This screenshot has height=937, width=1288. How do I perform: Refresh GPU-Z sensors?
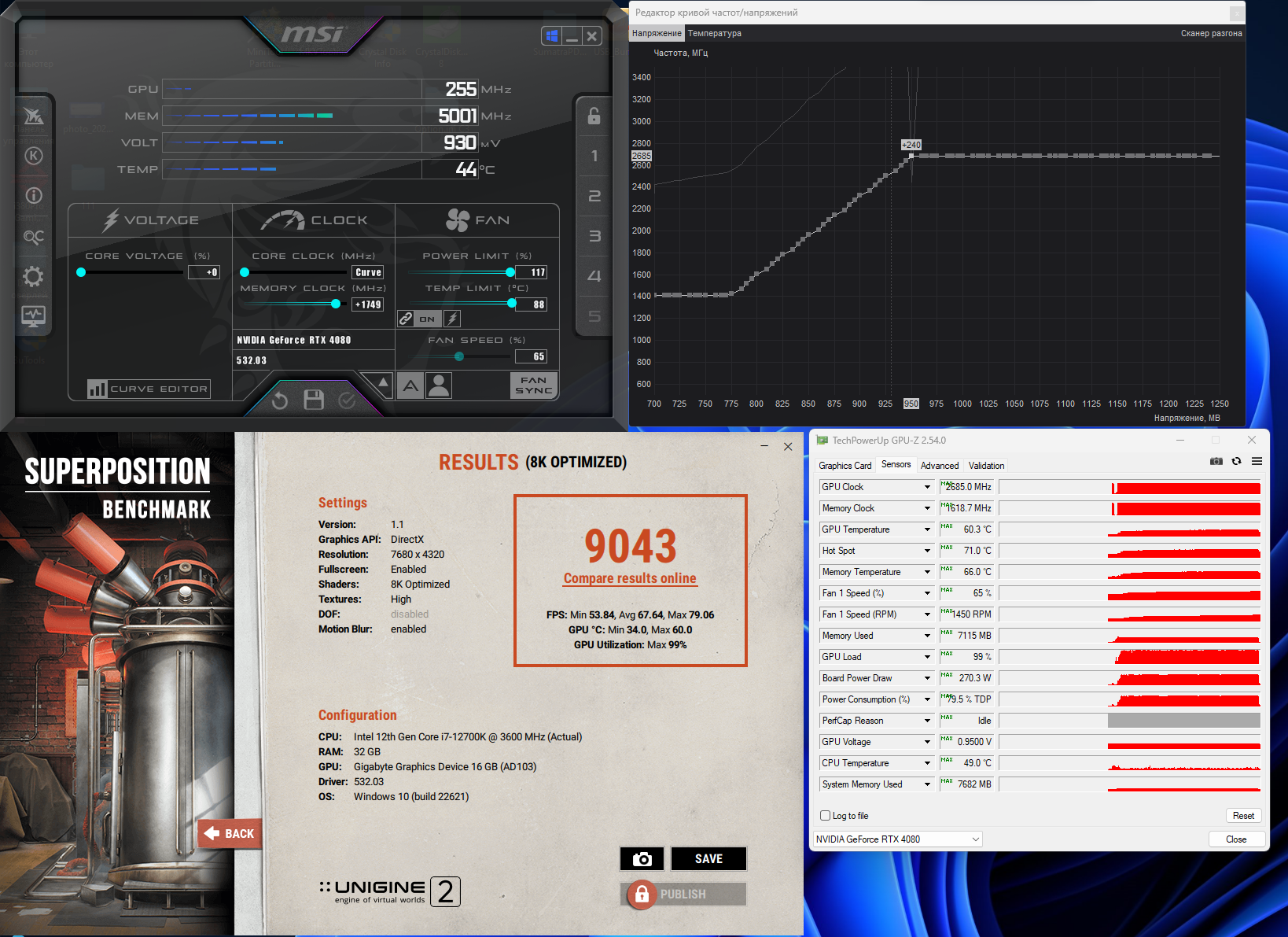pyautogui.click(x=1237, y=461)
